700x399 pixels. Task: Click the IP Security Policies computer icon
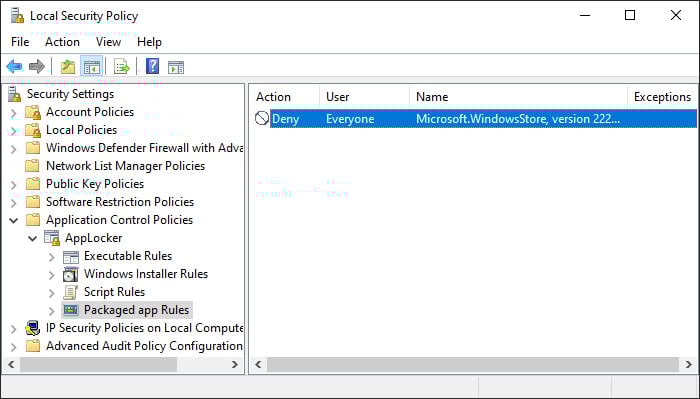(x=33, y=328)
